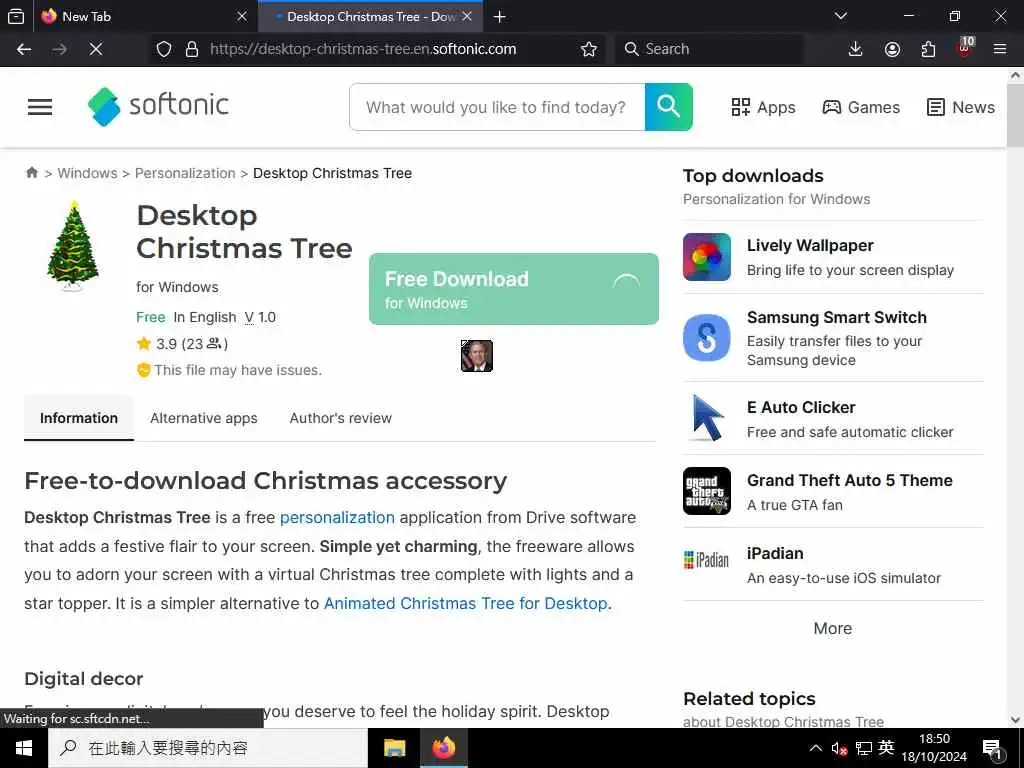Open the uBlock extension icon
Viewport: 1024px width, 768px height.
(x=965, y=48)
